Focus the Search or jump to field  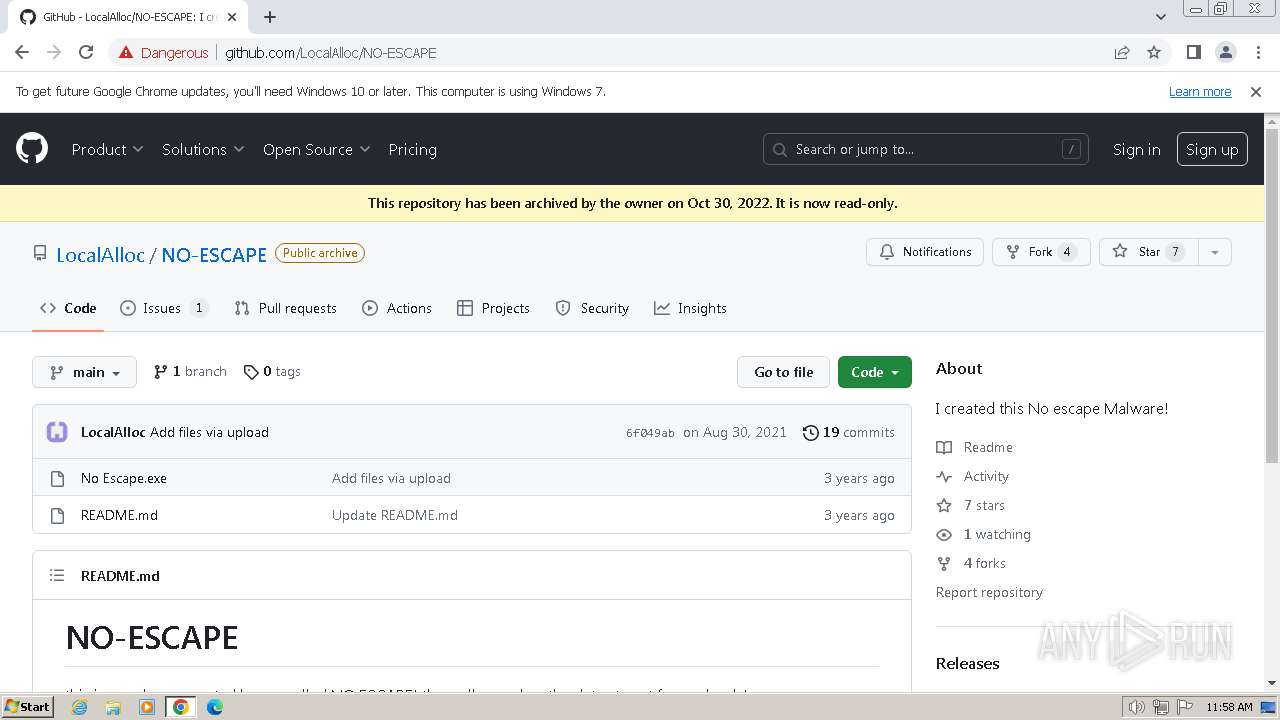point(926,149)
